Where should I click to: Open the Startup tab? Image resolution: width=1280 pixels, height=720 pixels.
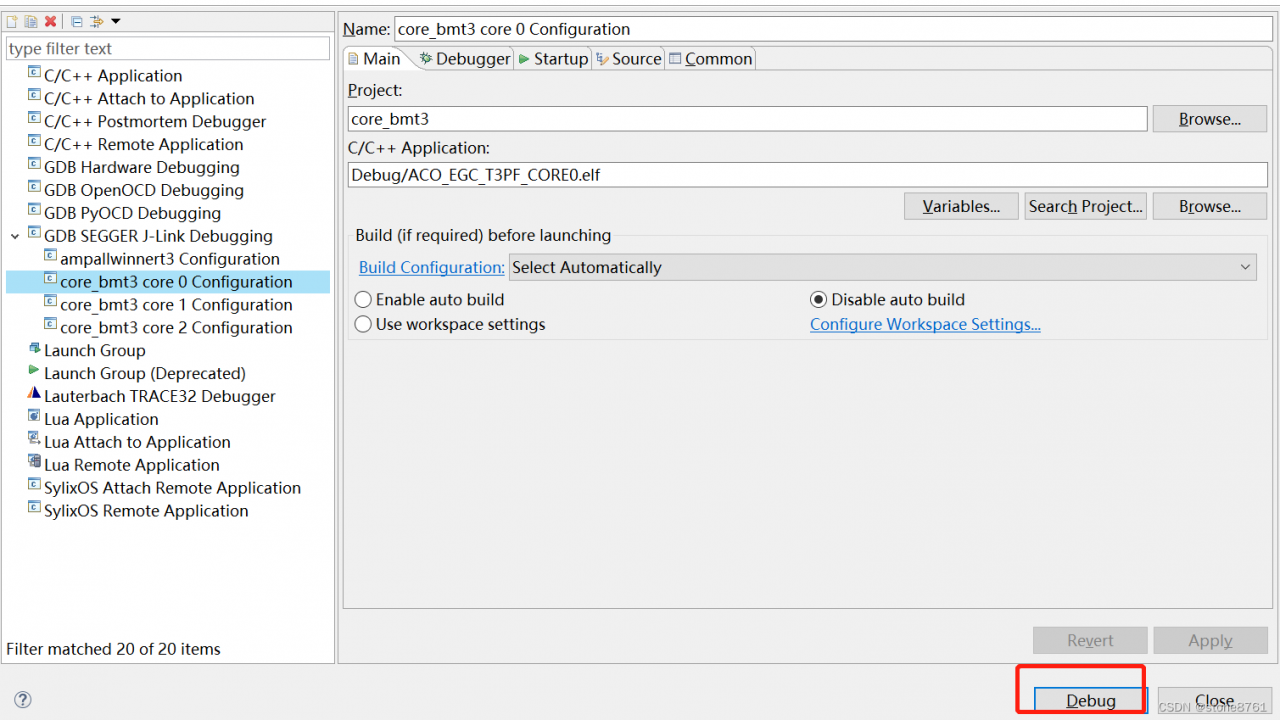pyautogui.click(x=553, y=59)
